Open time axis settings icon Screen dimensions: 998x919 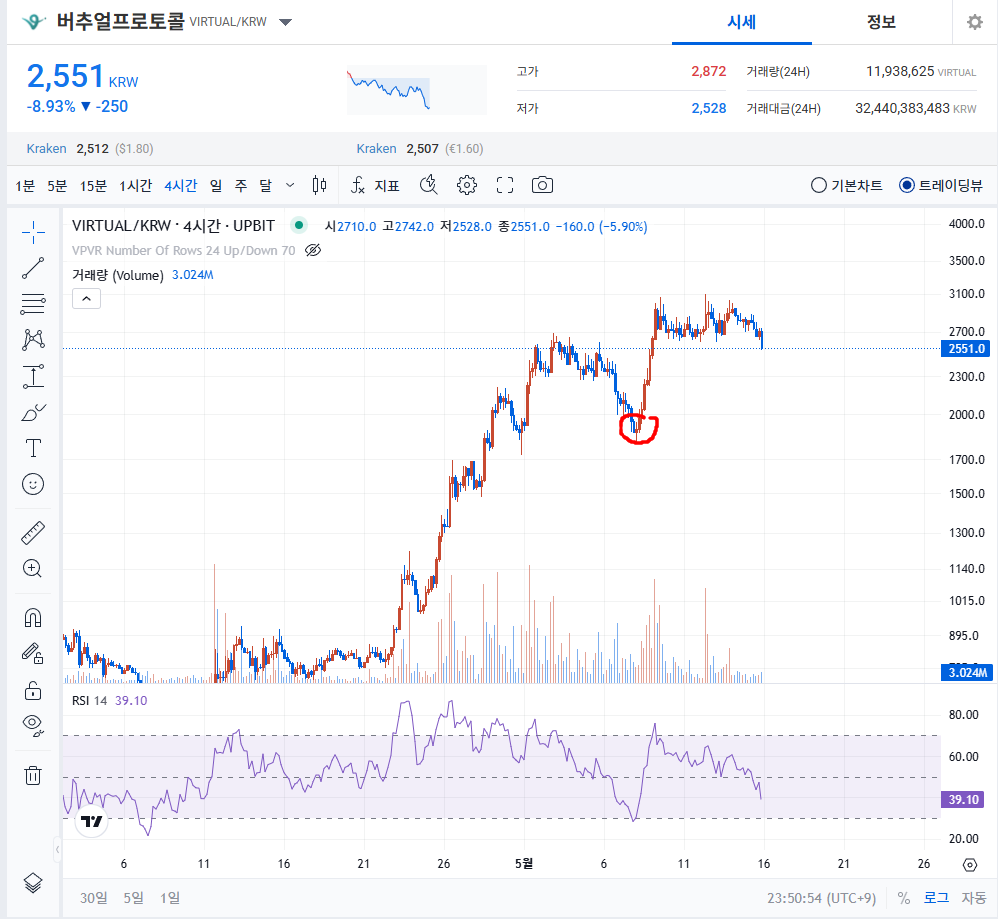(969, 864)
